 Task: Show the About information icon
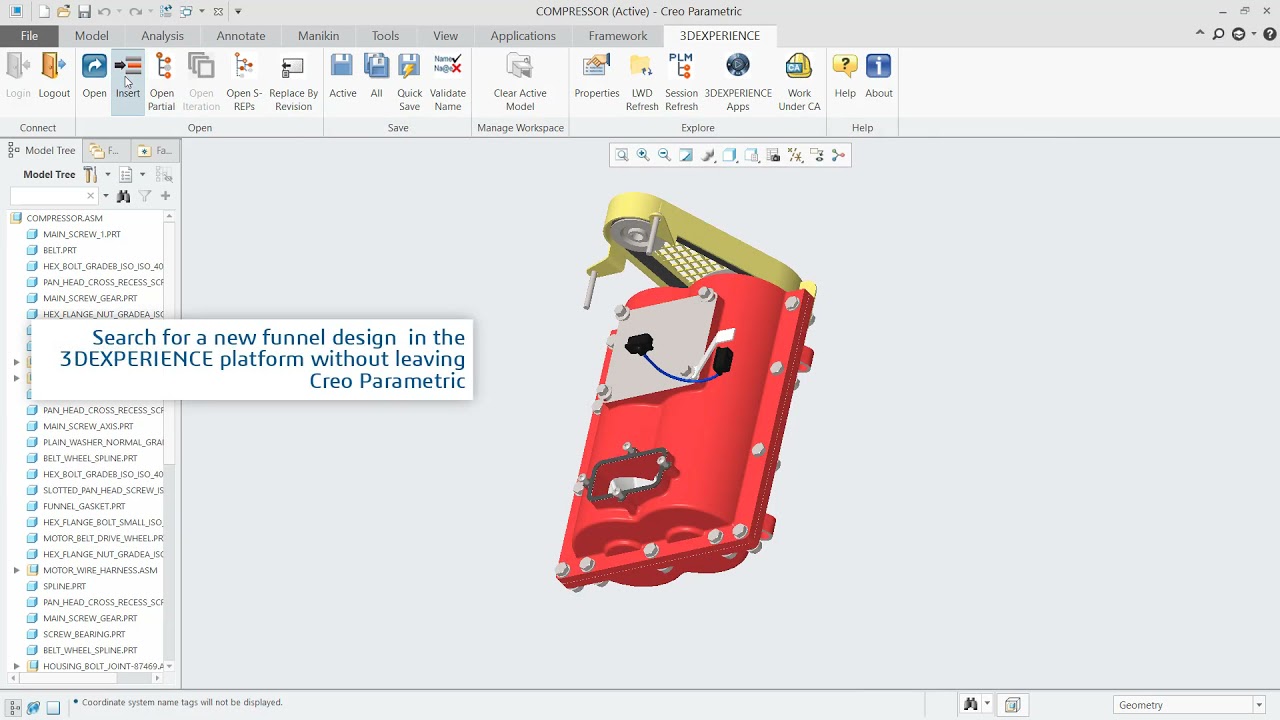879,67
